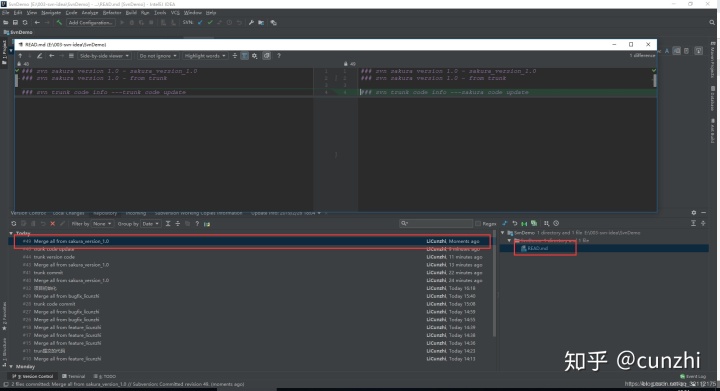
Task: Go to previous difference arrow in diff viewer
Action: click(20, 56)
